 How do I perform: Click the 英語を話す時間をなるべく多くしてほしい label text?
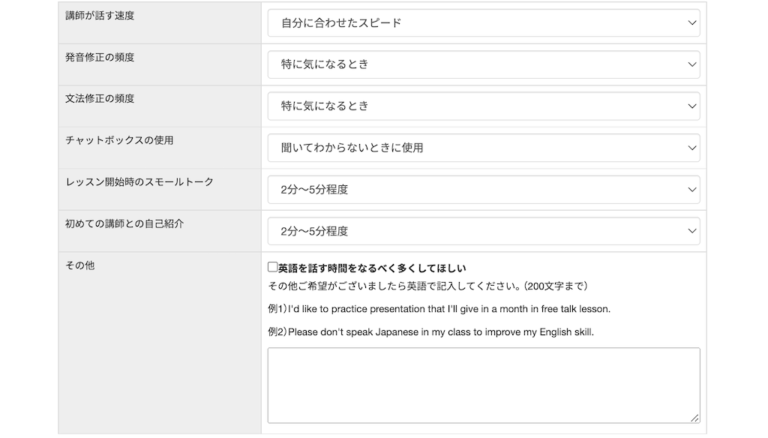pos(372,268)
